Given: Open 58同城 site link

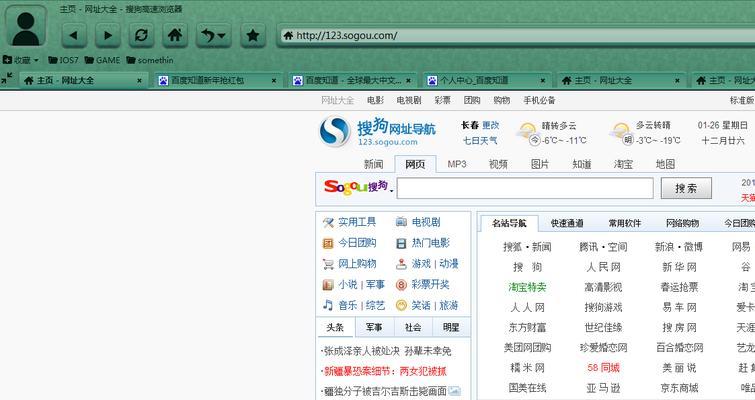Looking at the screenshot, I should 603,368.
